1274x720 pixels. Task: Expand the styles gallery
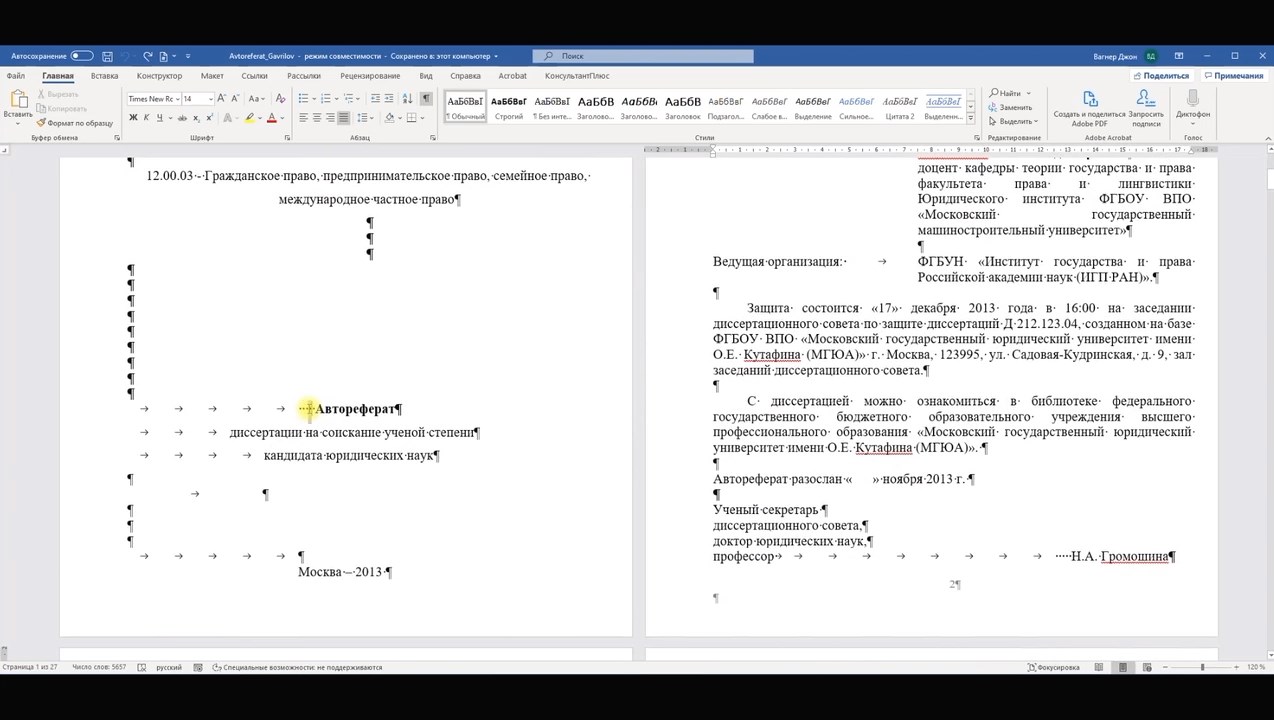coord(970,117)
